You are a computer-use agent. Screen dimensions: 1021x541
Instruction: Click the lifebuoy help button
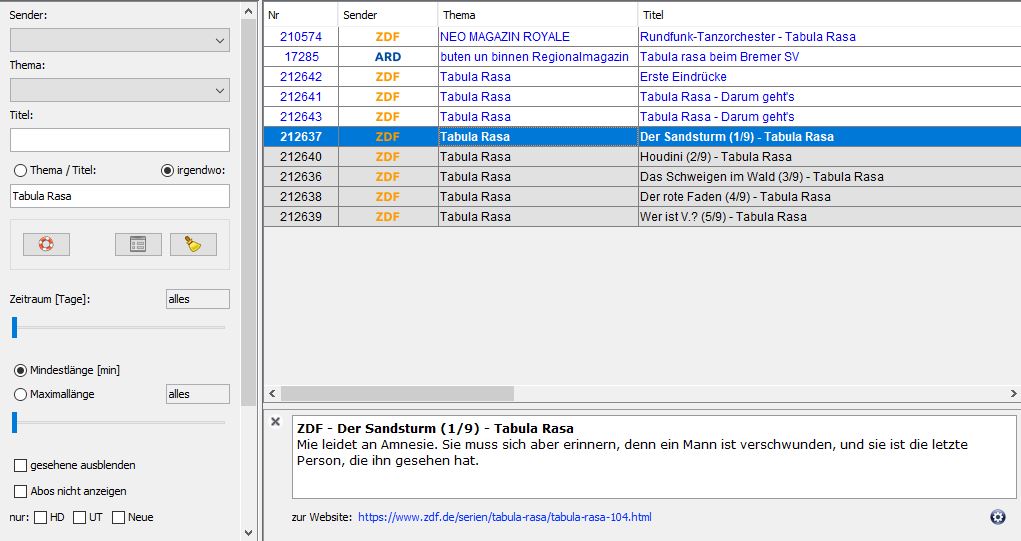[x=46, y=244]
